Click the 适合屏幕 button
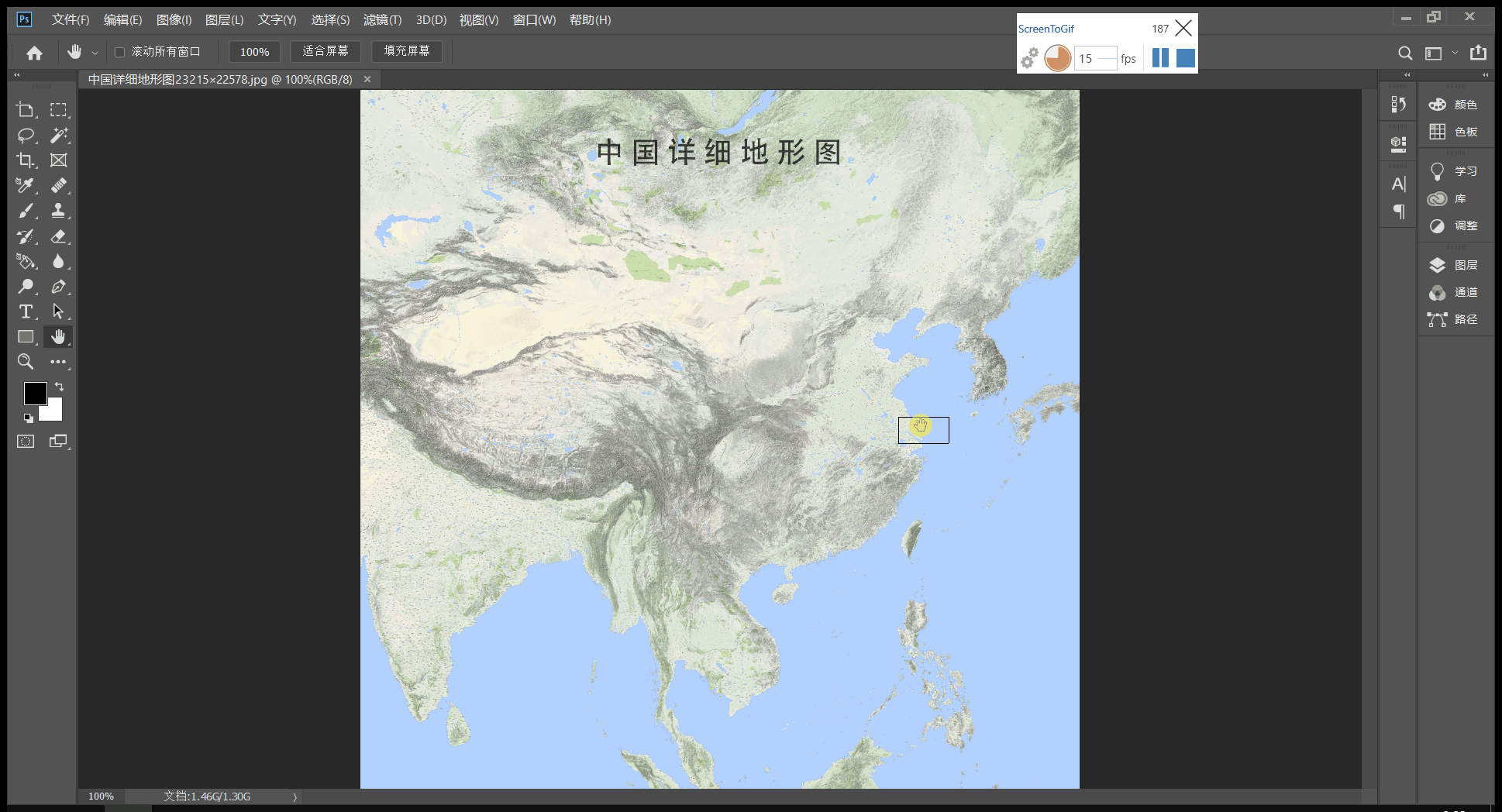This screenshot has height=812, width=1502. 326,51
